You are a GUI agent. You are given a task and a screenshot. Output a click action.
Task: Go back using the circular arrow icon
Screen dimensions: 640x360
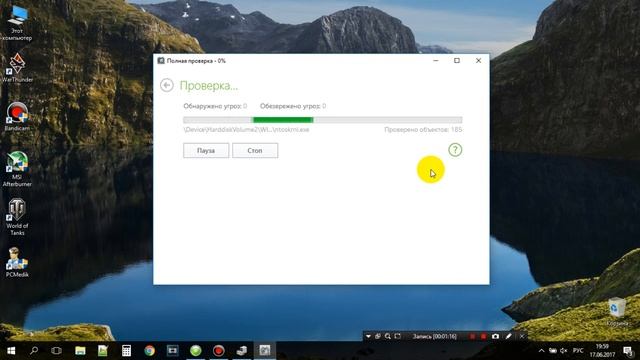coord(167,85)
